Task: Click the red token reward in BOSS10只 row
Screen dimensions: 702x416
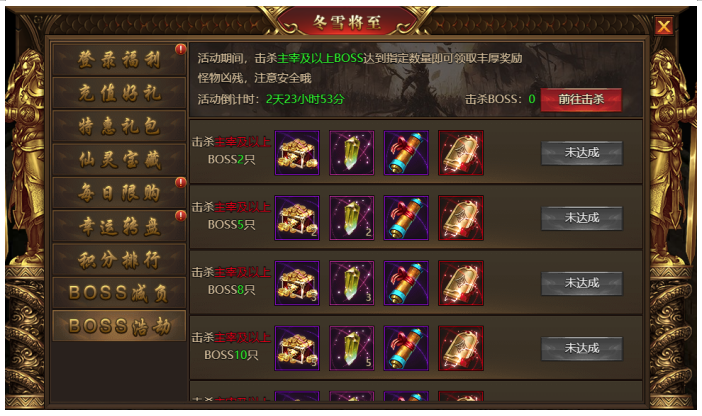Action: 461,348
